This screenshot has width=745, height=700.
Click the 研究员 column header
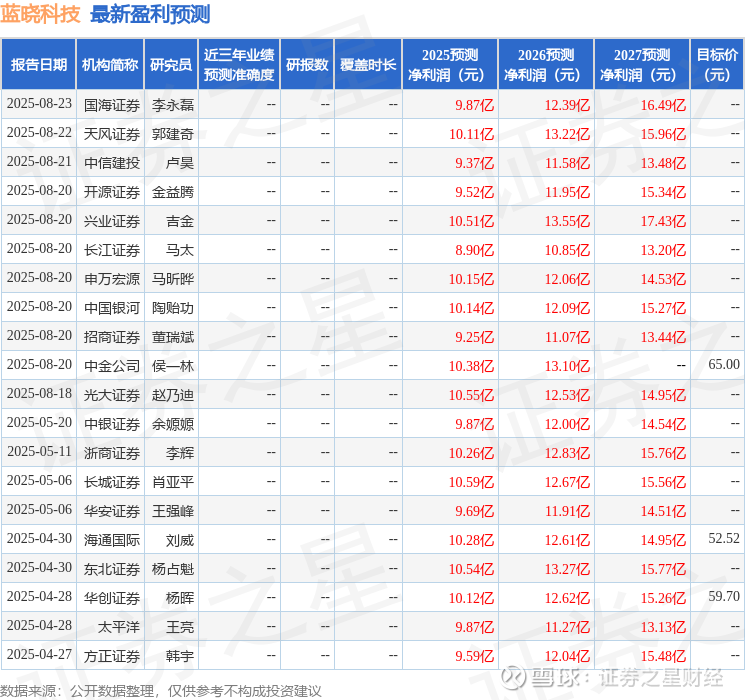171,65
